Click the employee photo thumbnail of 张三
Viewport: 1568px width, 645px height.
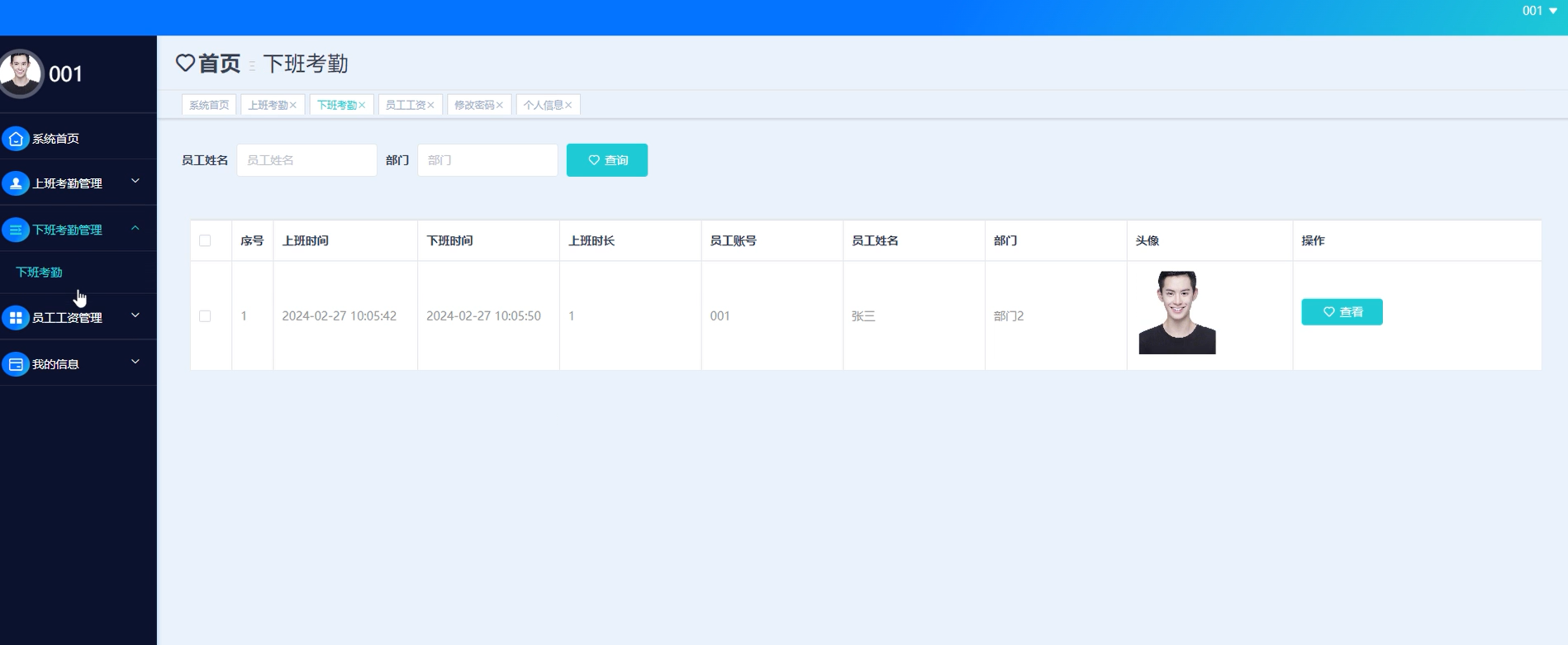(1177, 313)
